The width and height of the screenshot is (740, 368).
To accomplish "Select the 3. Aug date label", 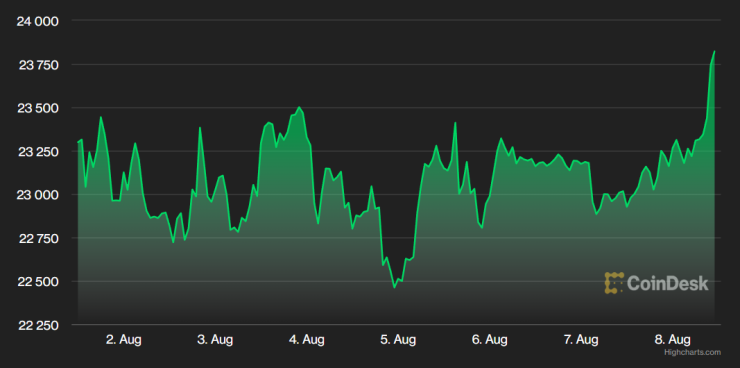I will click(x=215, y=339).
